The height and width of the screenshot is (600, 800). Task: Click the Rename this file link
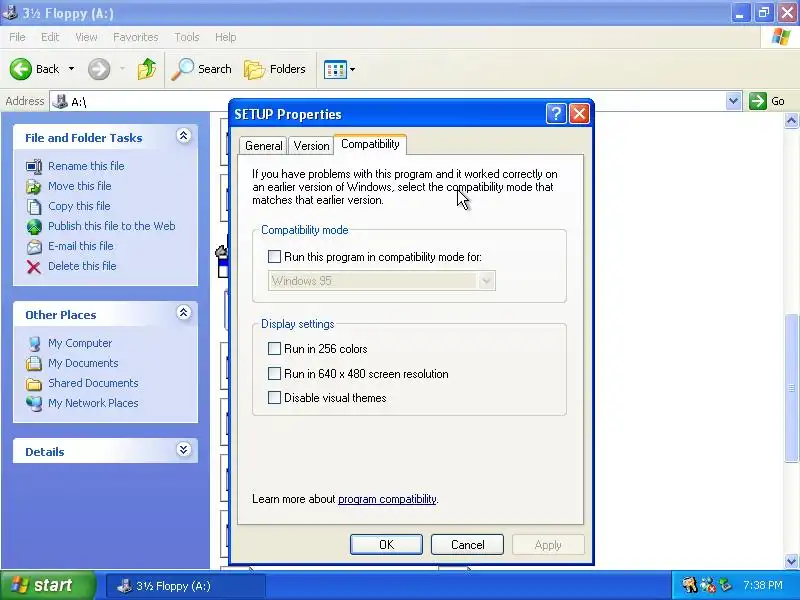86,166
